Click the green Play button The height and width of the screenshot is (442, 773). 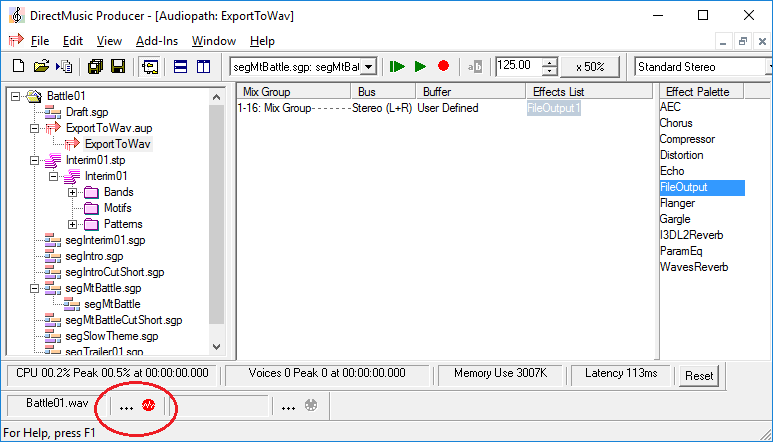420,66
